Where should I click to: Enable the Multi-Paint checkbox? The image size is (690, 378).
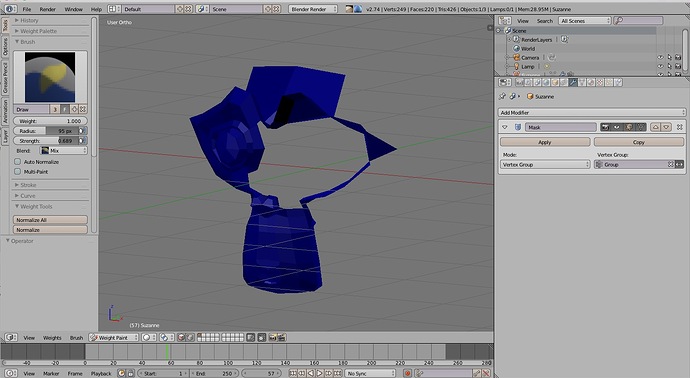pos(18,172)
